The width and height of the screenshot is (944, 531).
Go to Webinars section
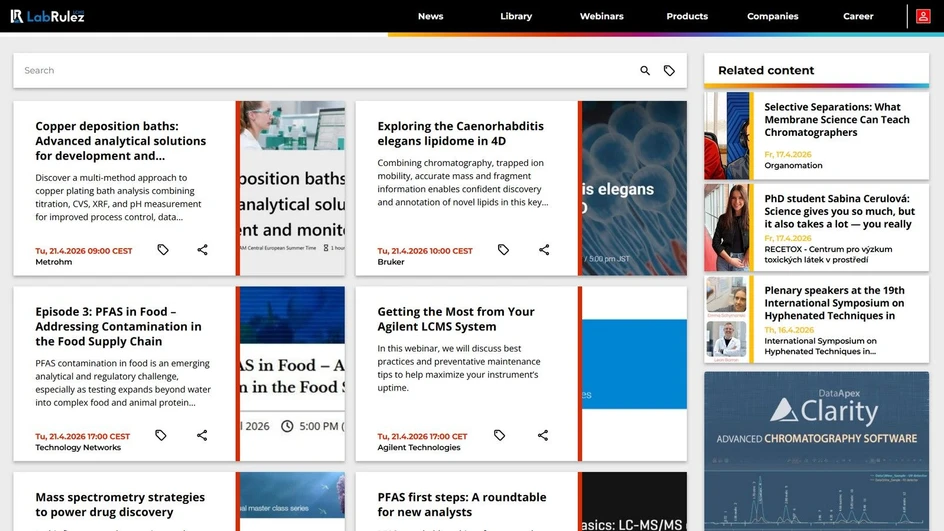click(x=601, y=16)
